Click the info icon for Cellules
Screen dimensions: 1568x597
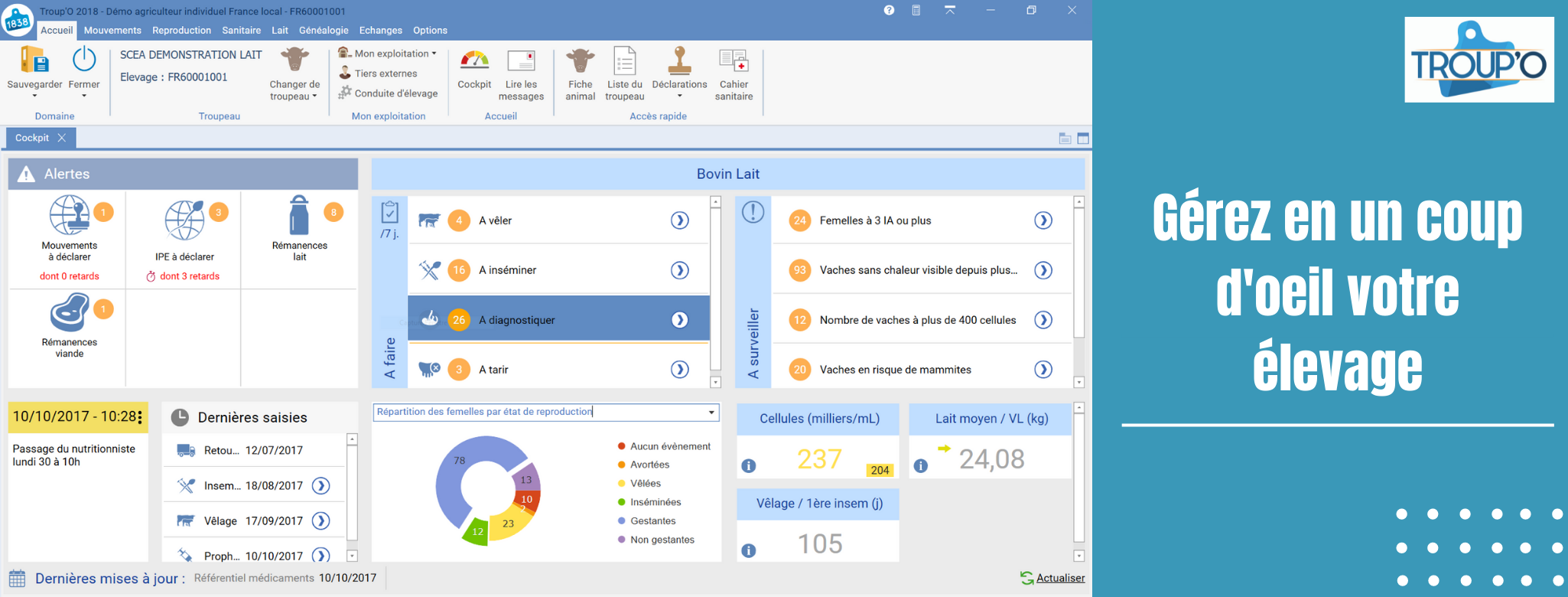(749, 465)
